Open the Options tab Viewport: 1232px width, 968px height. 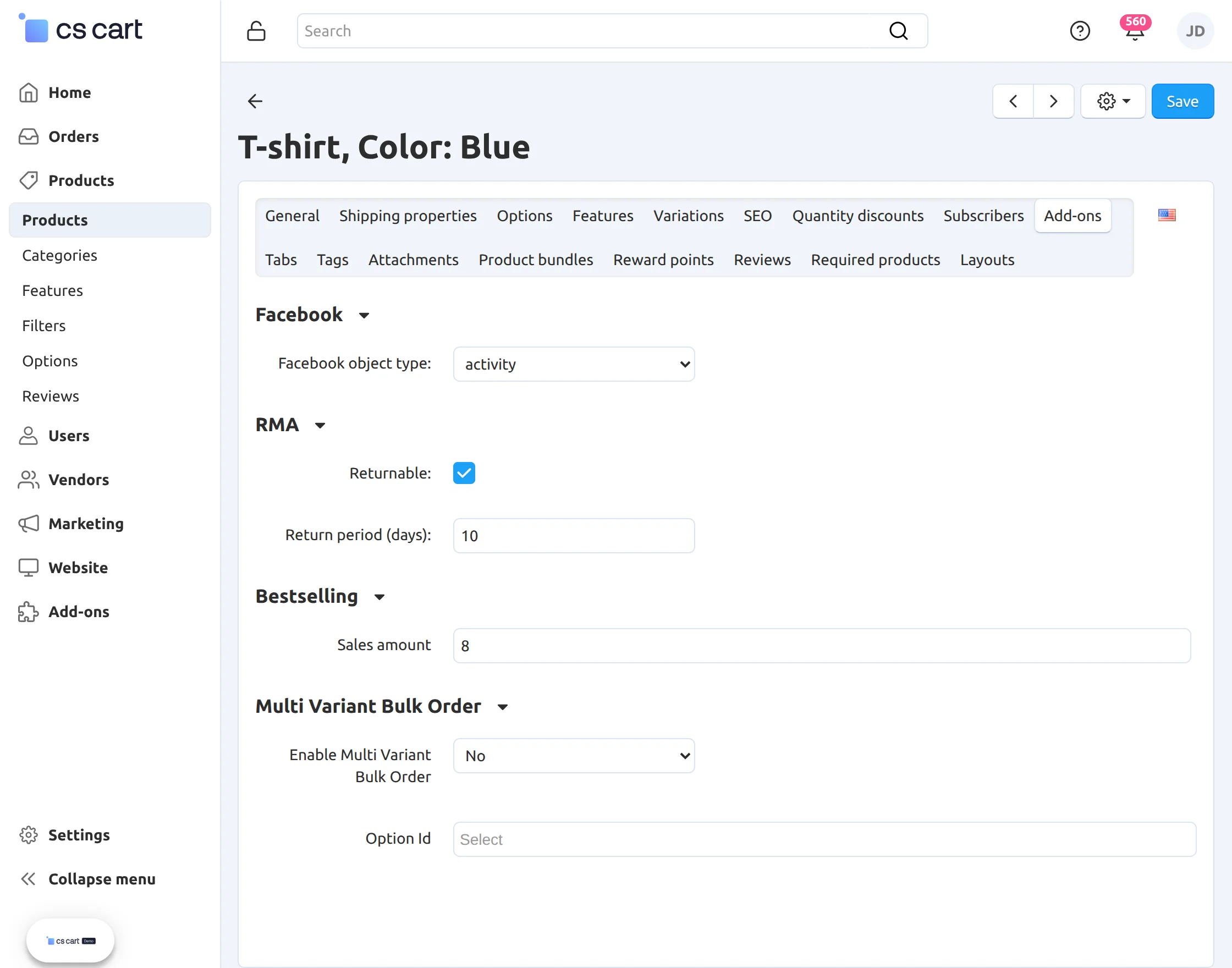pyautogui.click(x=525, y=216)
